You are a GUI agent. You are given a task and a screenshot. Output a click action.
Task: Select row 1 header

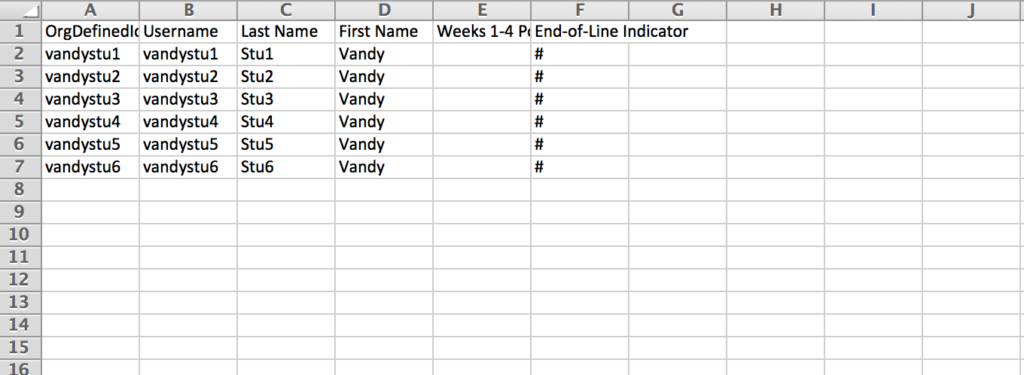pos(21,31)
